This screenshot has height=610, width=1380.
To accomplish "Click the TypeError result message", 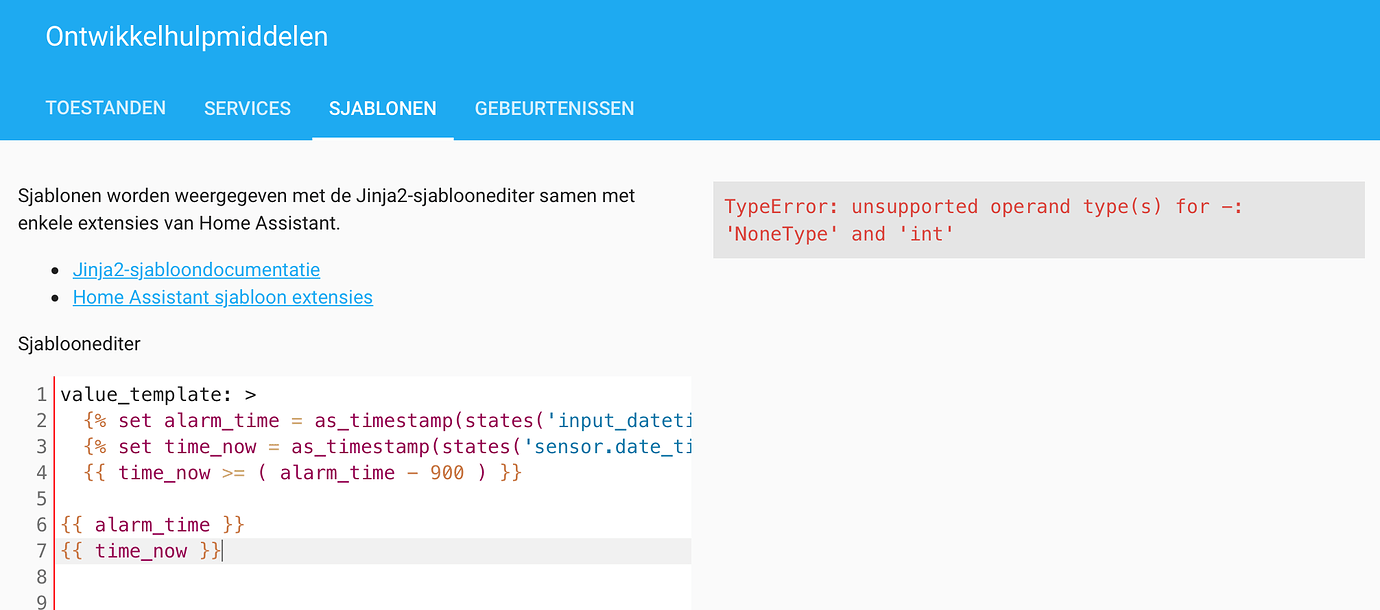I will click(x=983, y=220).
